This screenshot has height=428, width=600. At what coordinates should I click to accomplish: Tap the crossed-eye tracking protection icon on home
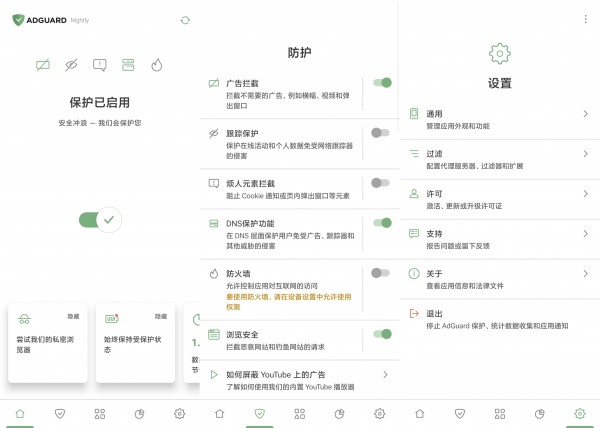pos(71,65)
